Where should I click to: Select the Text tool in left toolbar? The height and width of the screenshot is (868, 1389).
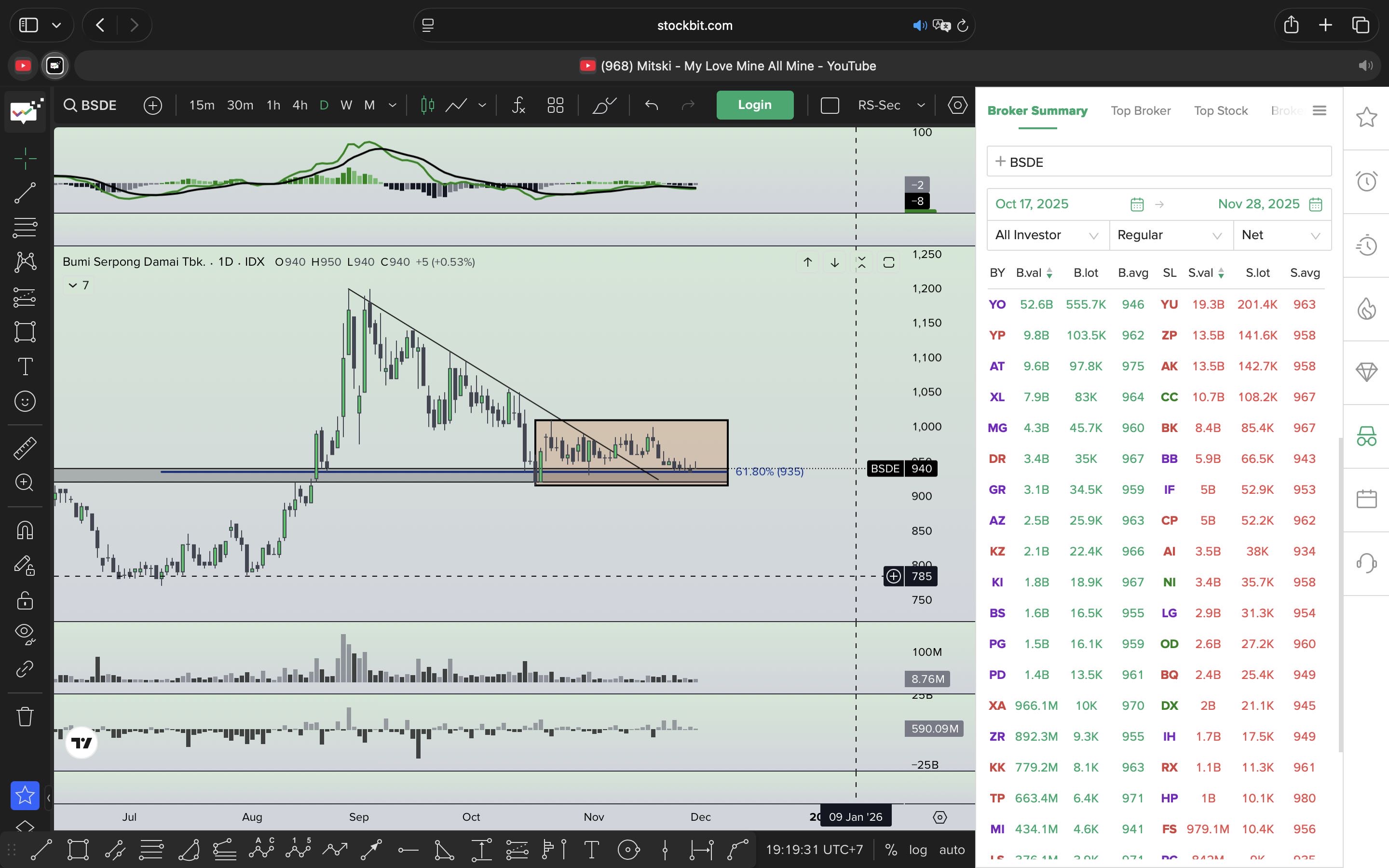tap(25, 366)
